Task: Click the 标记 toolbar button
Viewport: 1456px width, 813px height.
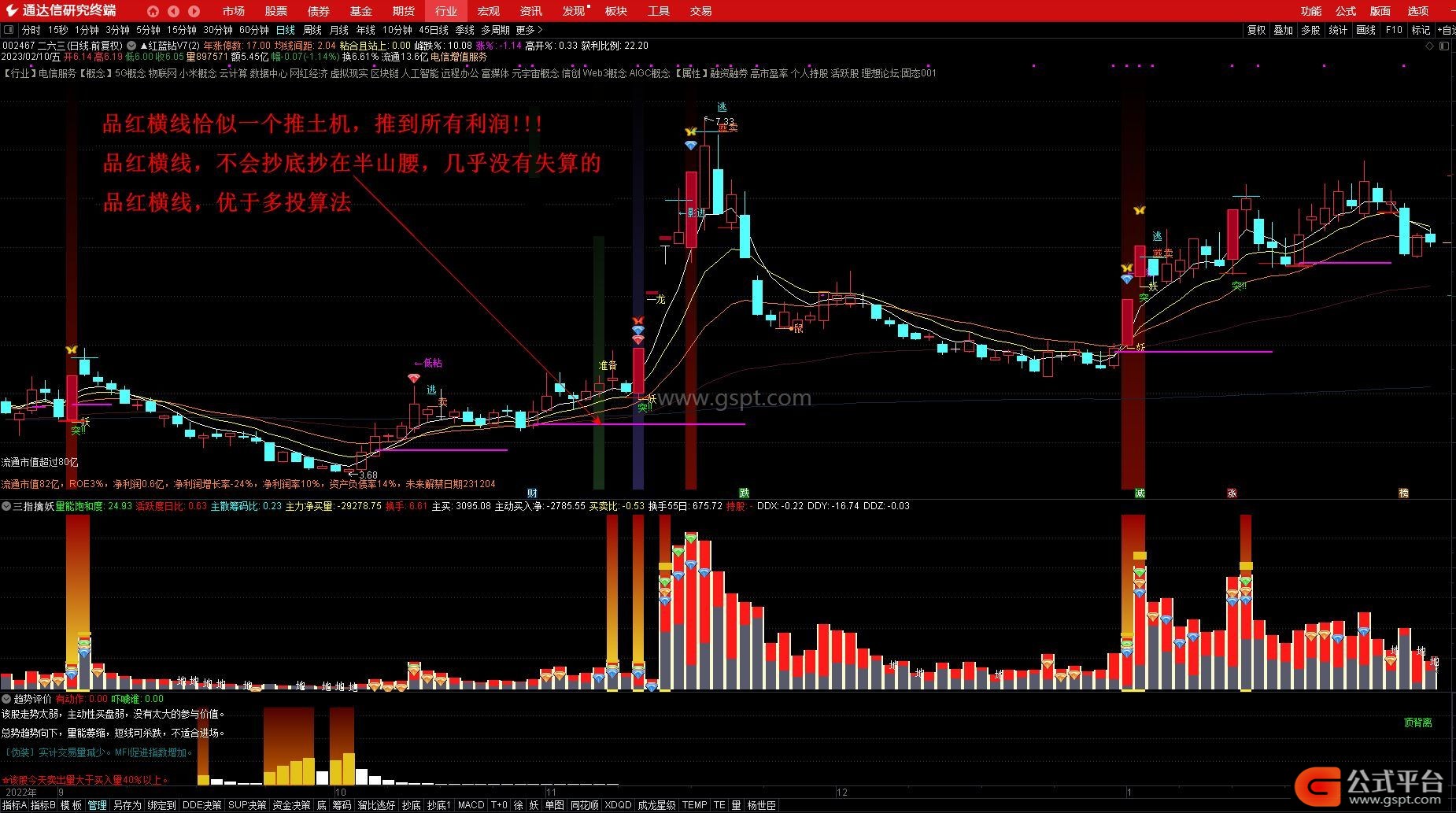Action: (1421, 30)
